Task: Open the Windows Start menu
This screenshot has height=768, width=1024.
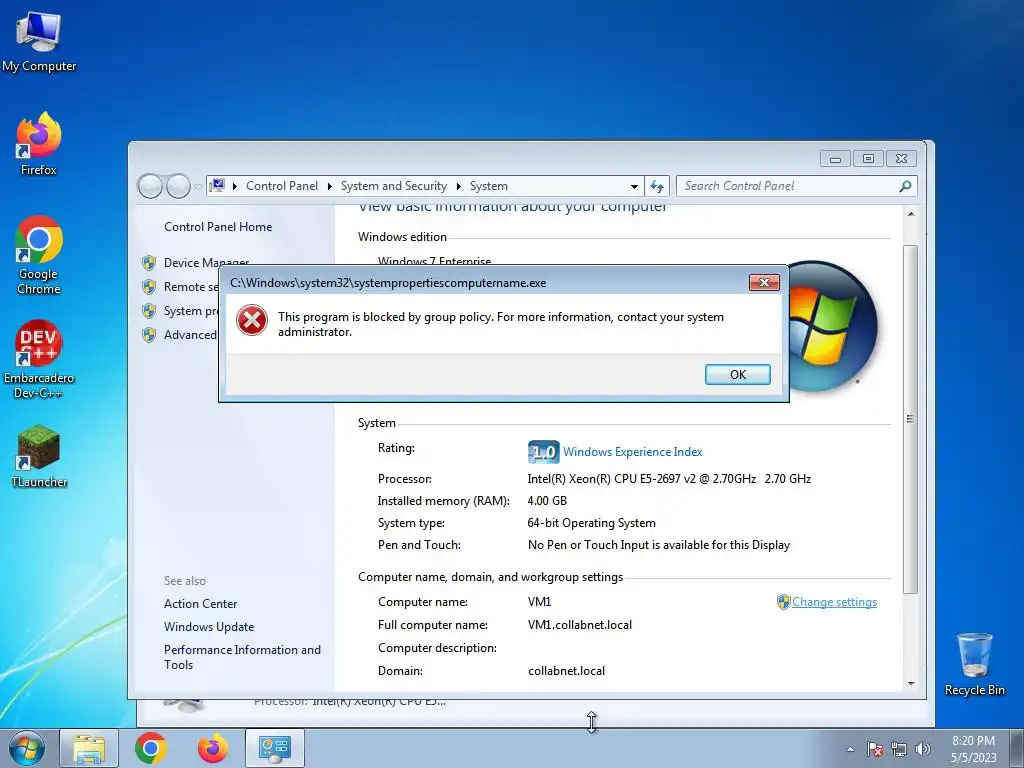Action: tap(27, 748)
